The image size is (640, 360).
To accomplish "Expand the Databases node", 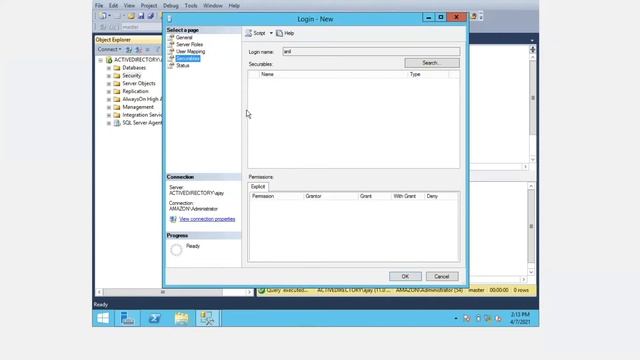I will [109, 68].
